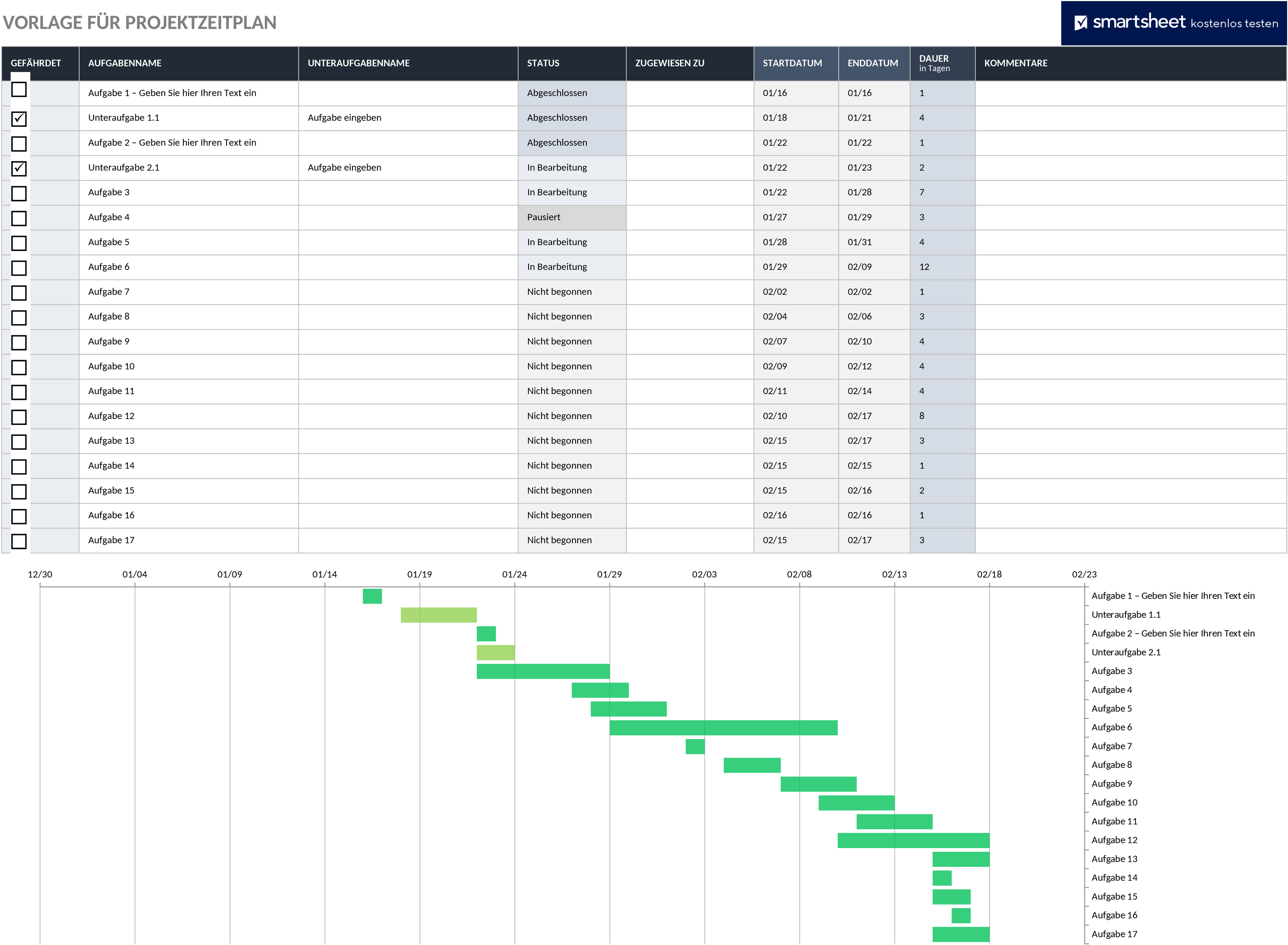The image size is (1288, 945).
Task: Click the Kommentare cell of Aufgabe 16
Action: (x=1131, y=516)
